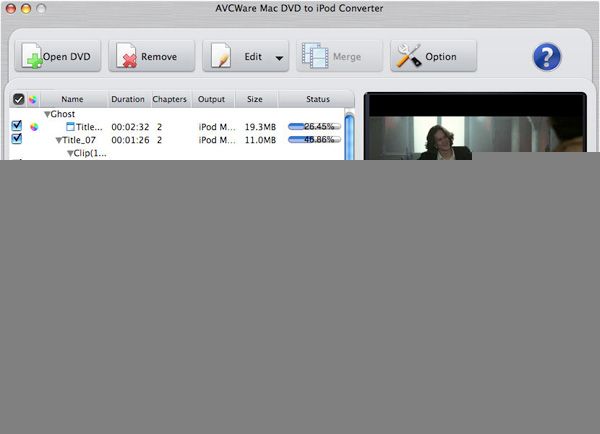600x434 pixels.
Task: Click the Edit pencil page icon
Action: pos(221,56)
